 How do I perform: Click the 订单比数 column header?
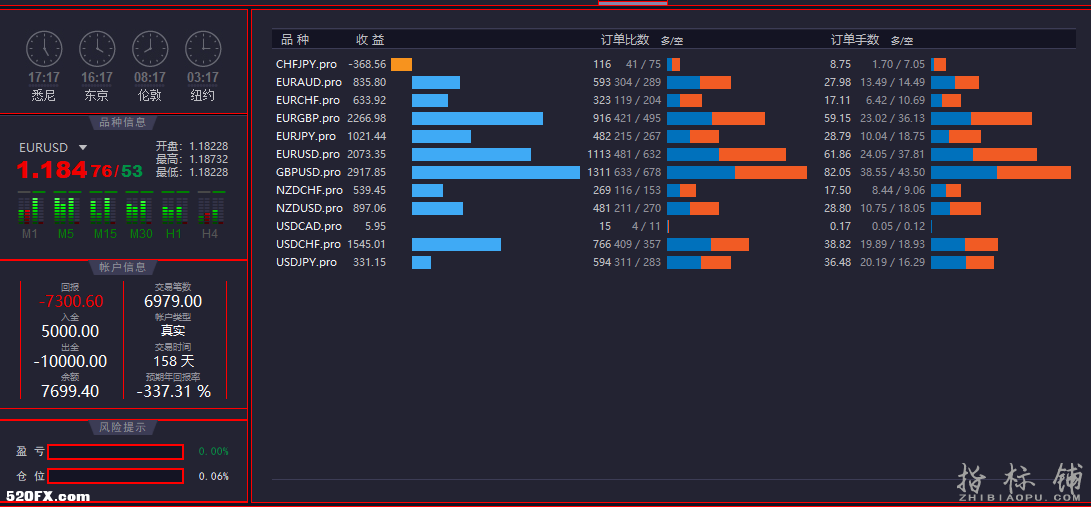[x=625, y=40]
